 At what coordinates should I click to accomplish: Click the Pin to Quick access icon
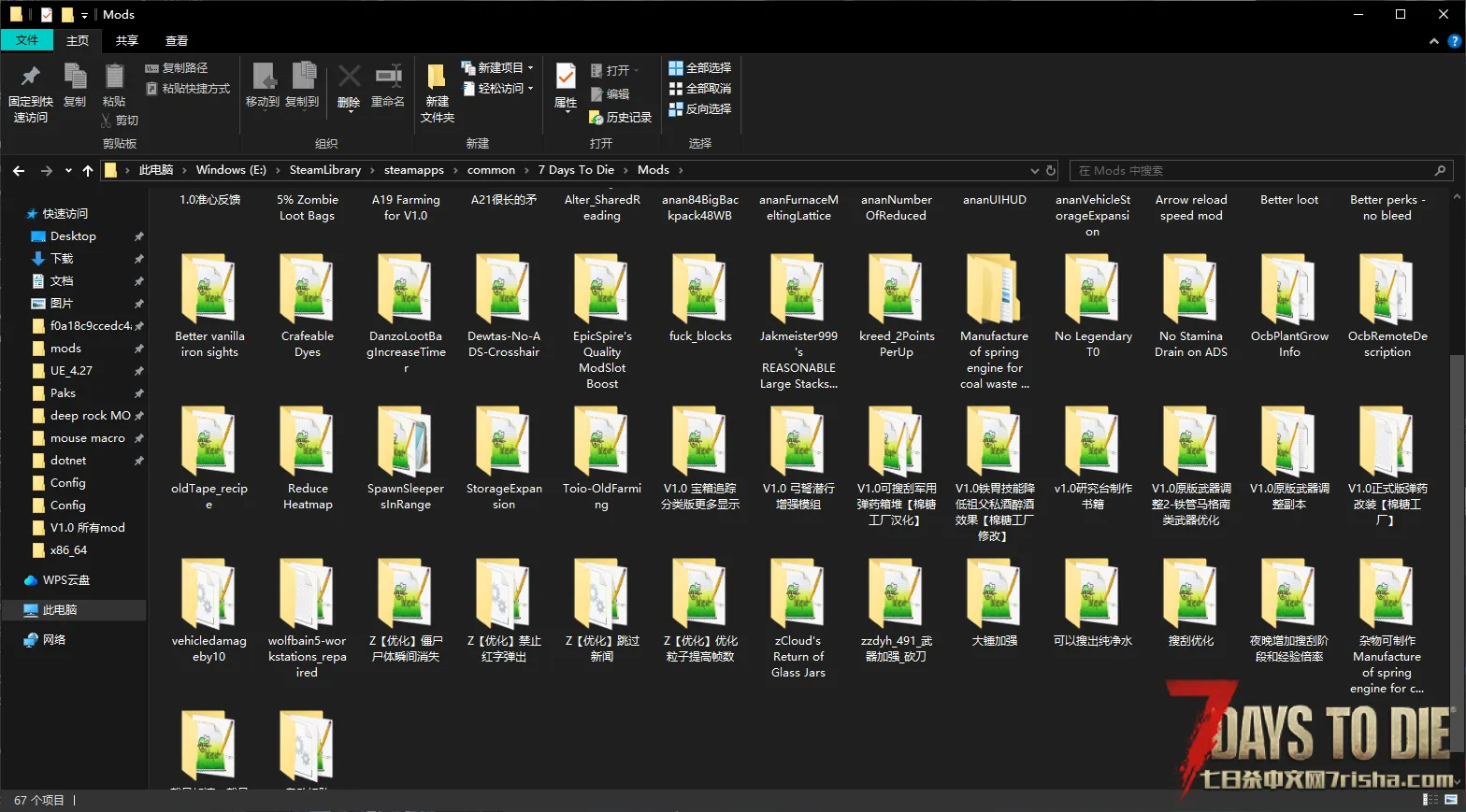click(x=30, y=77)
